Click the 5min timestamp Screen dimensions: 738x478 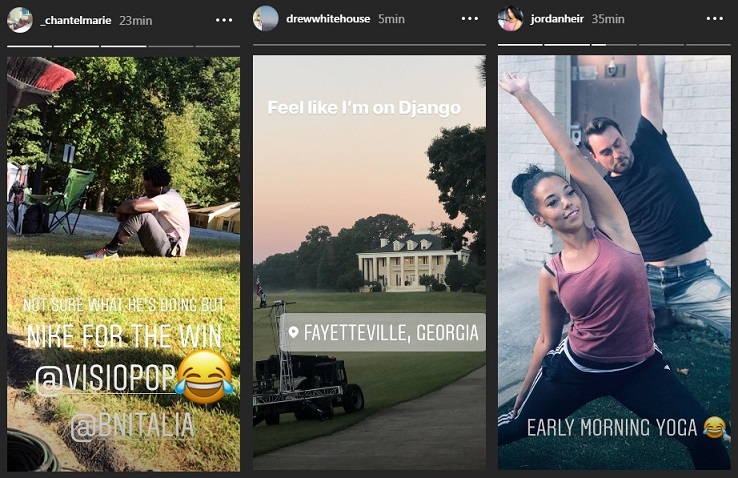392,19
